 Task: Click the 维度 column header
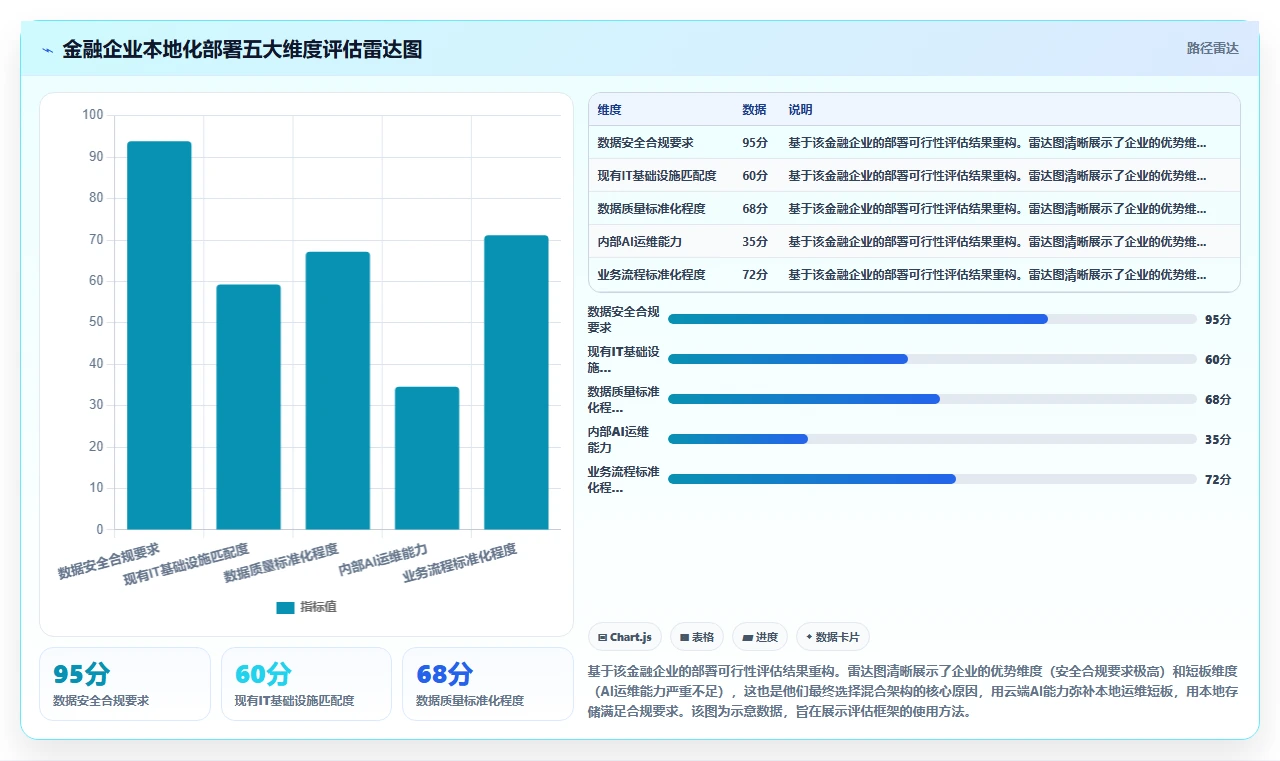[609, 110]
